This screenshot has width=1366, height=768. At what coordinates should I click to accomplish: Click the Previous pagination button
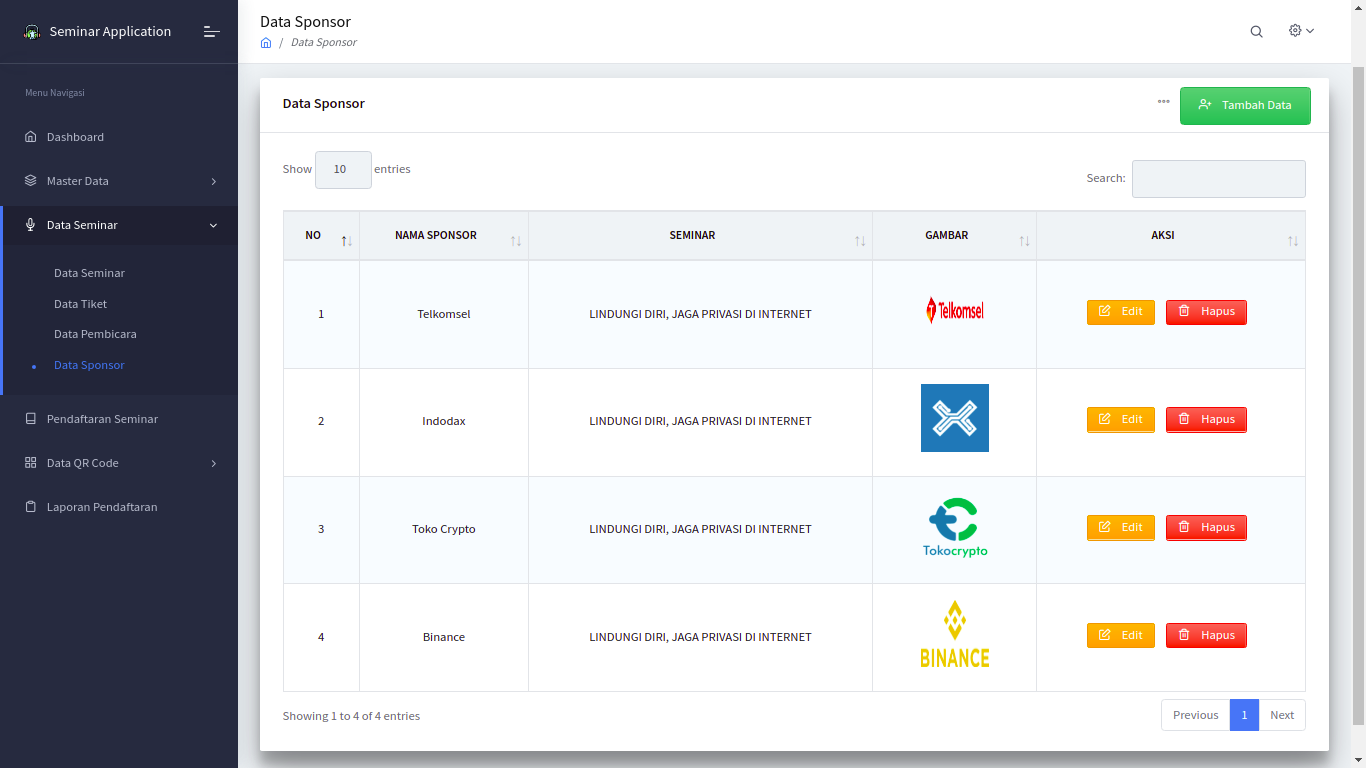1195,715
